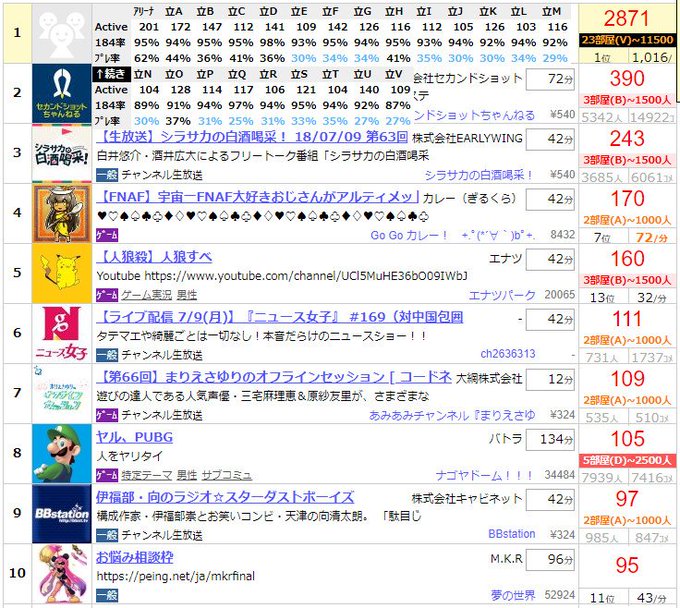680x608 pixels.
Task: Click 12分 elapsed time box for 大網株式会社
Action: click(550, 379)
